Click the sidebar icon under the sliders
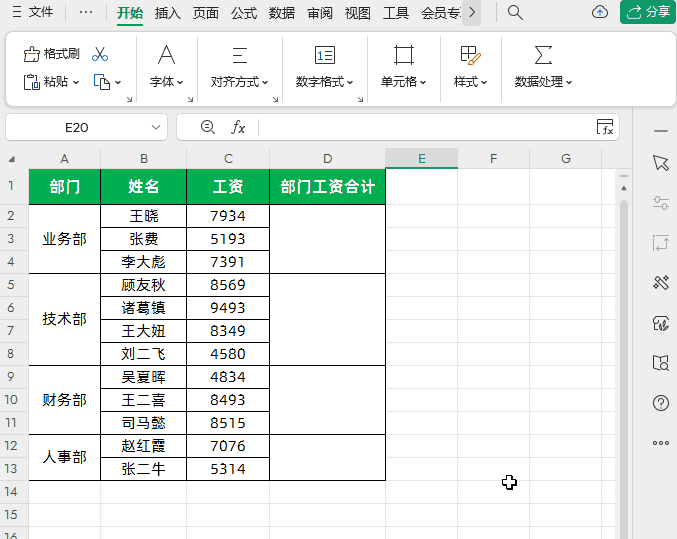The height and width of the screenshot is (539, 677). tap(661, 243)
